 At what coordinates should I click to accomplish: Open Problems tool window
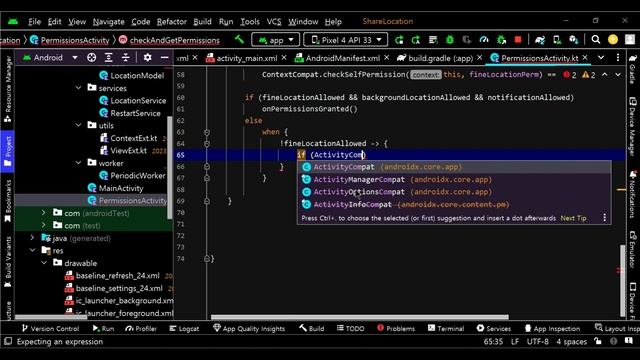pos(396,328)
